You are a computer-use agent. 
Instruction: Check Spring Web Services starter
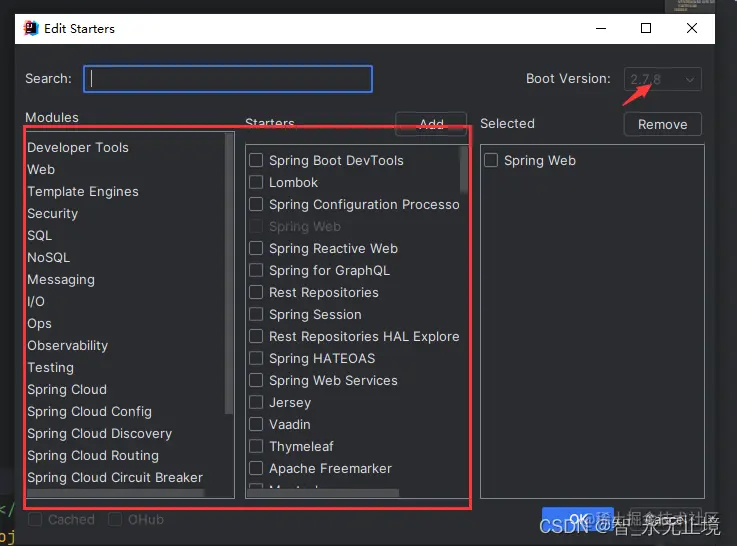[256, 380]
